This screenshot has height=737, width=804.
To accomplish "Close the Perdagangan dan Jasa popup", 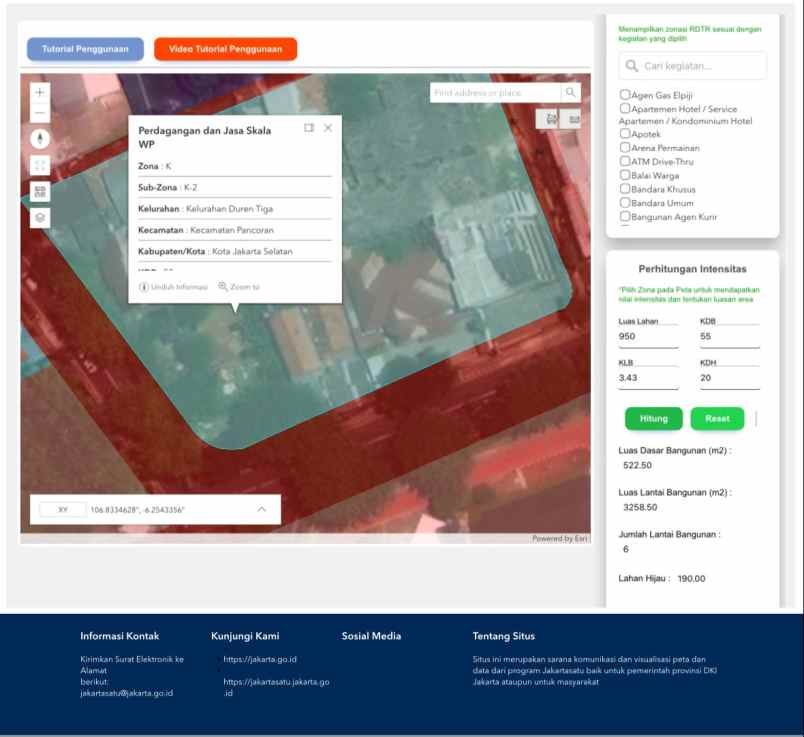I will click(x=328, y=128).
